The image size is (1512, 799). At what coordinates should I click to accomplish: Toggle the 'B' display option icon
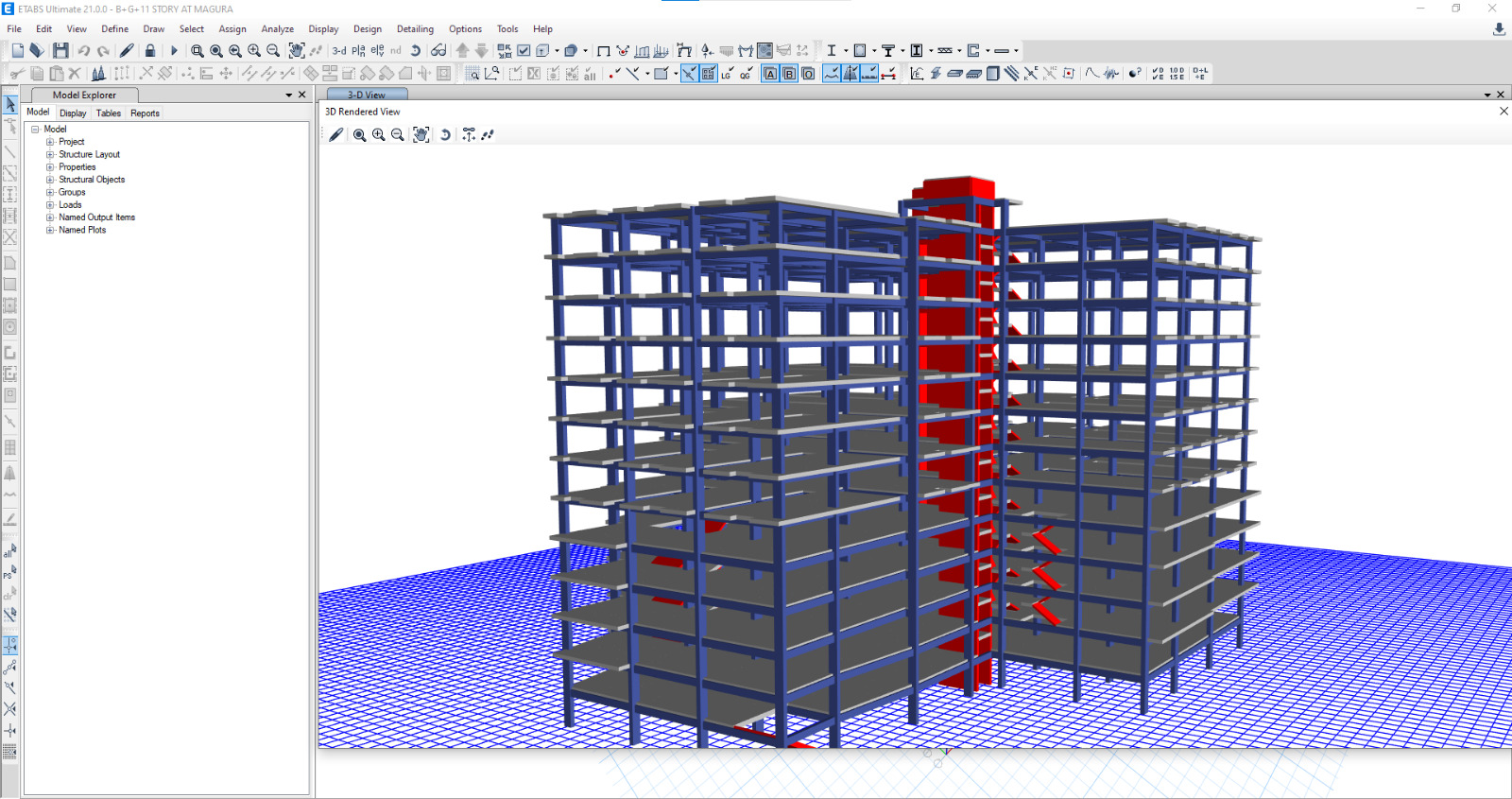(789, 74)
